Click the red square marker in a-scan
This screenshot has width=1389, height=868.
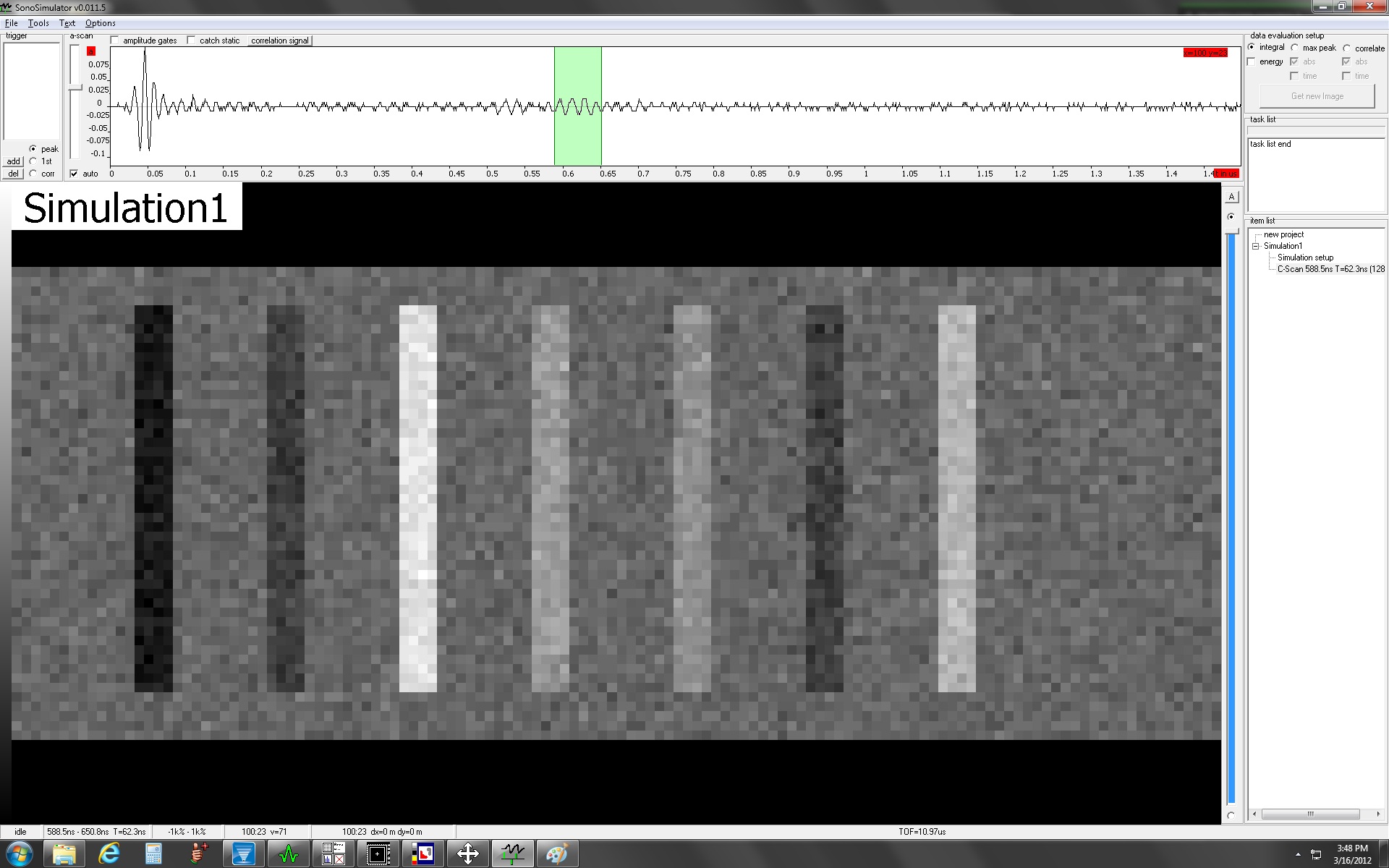(x=91, y=51)
